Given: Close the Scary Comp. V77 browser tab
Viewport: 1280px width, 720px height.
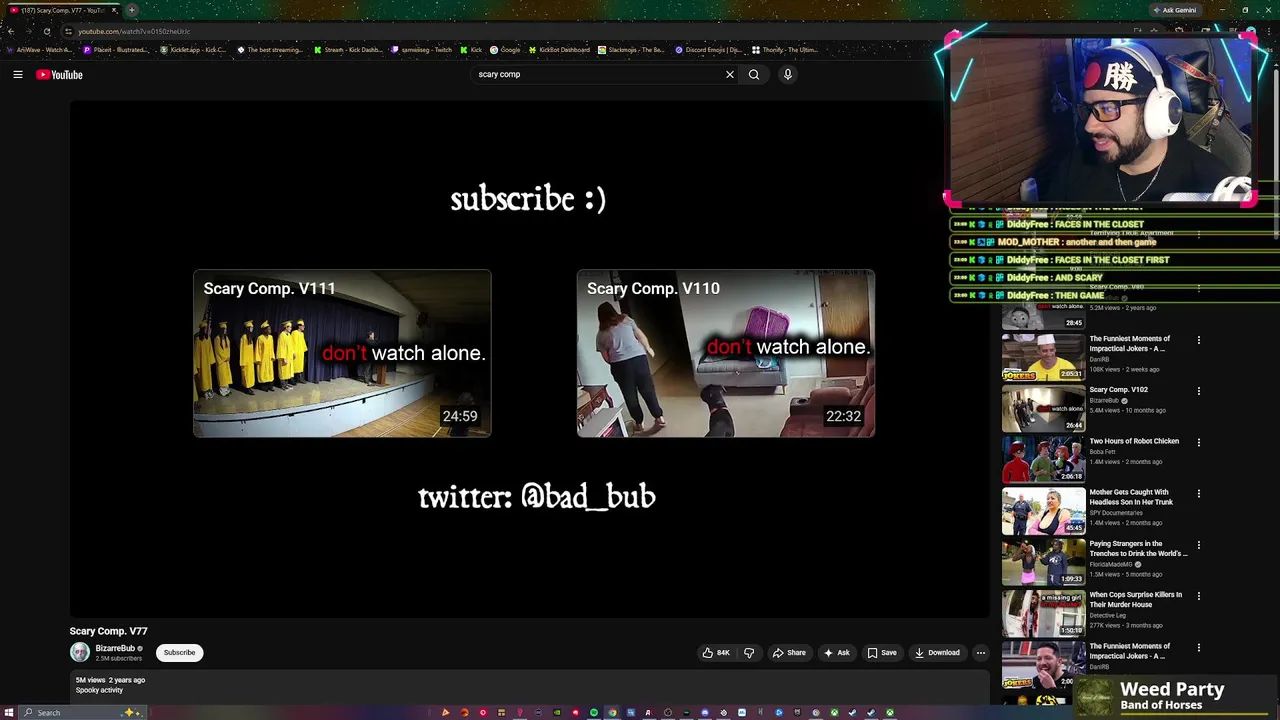Looking at the screenshot, I should click(114, 10).
